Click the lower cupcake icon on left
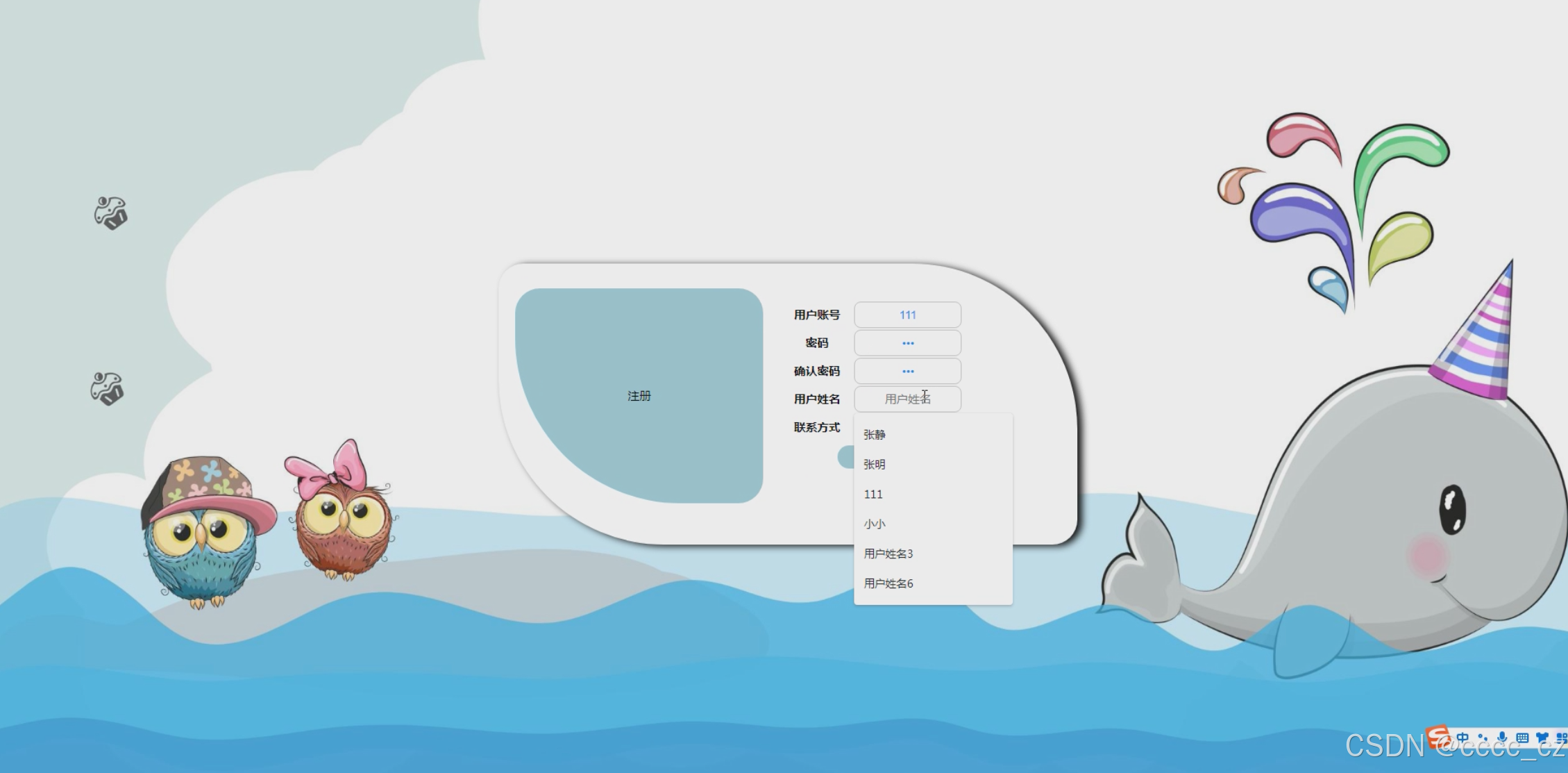 [107, 389]
